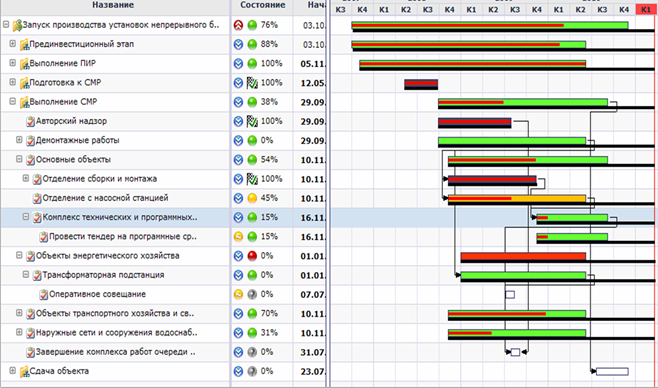Click red priority icon in top project row
Screen dimensions: 658x388
pos(238,25)
